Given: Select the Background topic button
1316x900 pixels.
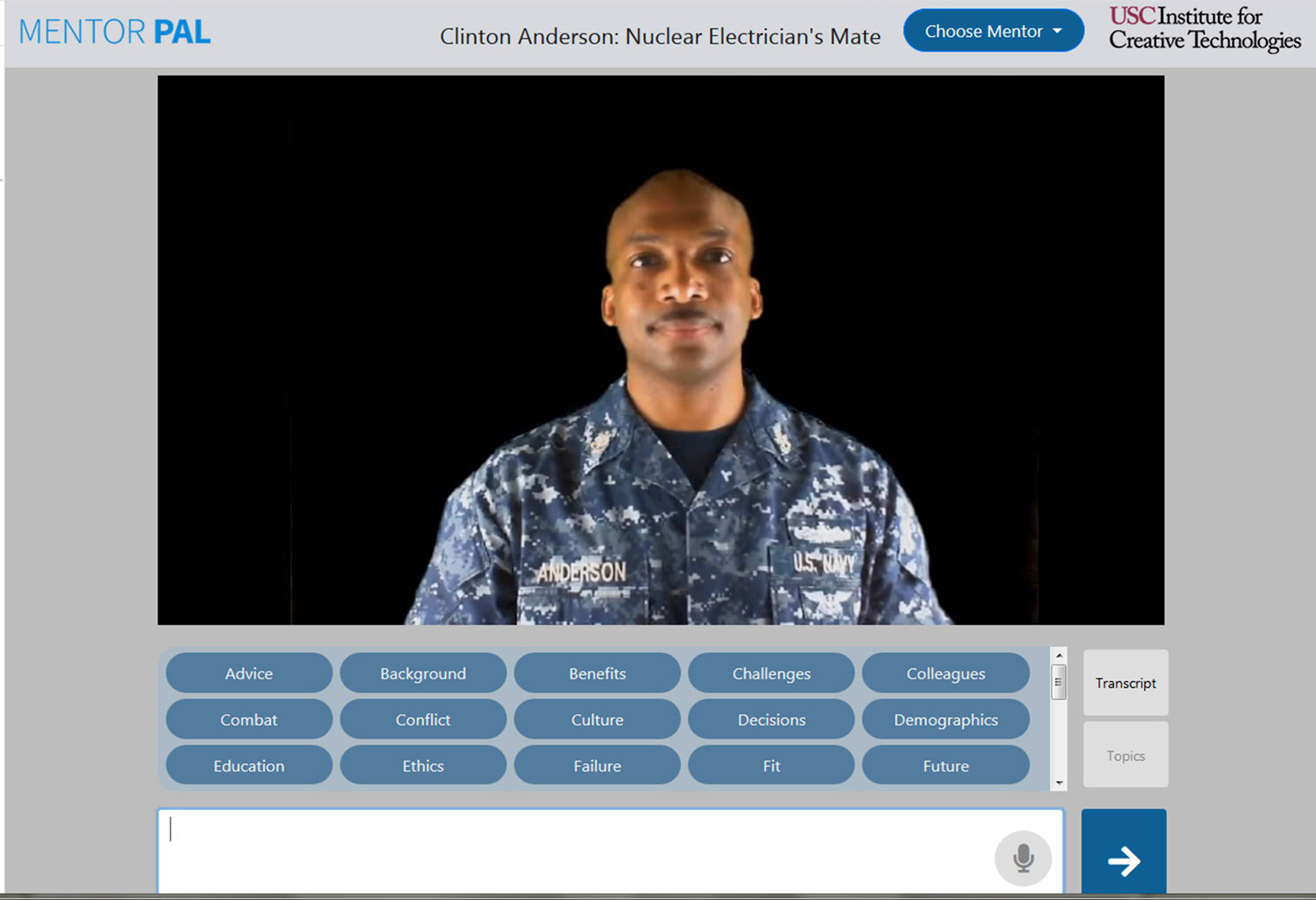Looking at the screenshot, I should pos(423,673).
